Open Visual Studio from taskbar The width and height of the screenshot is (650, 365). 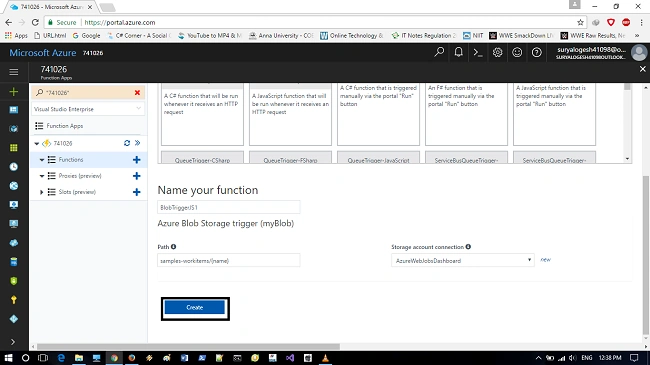point(290,358)
